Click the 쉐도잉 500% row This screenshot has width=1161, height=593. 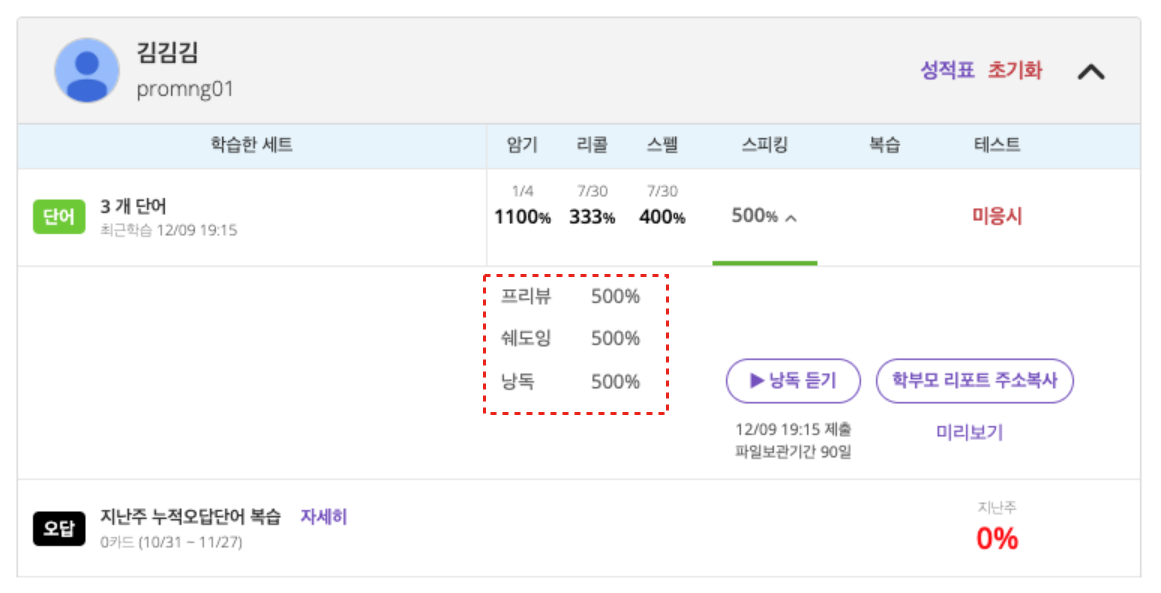click(570, 338)
